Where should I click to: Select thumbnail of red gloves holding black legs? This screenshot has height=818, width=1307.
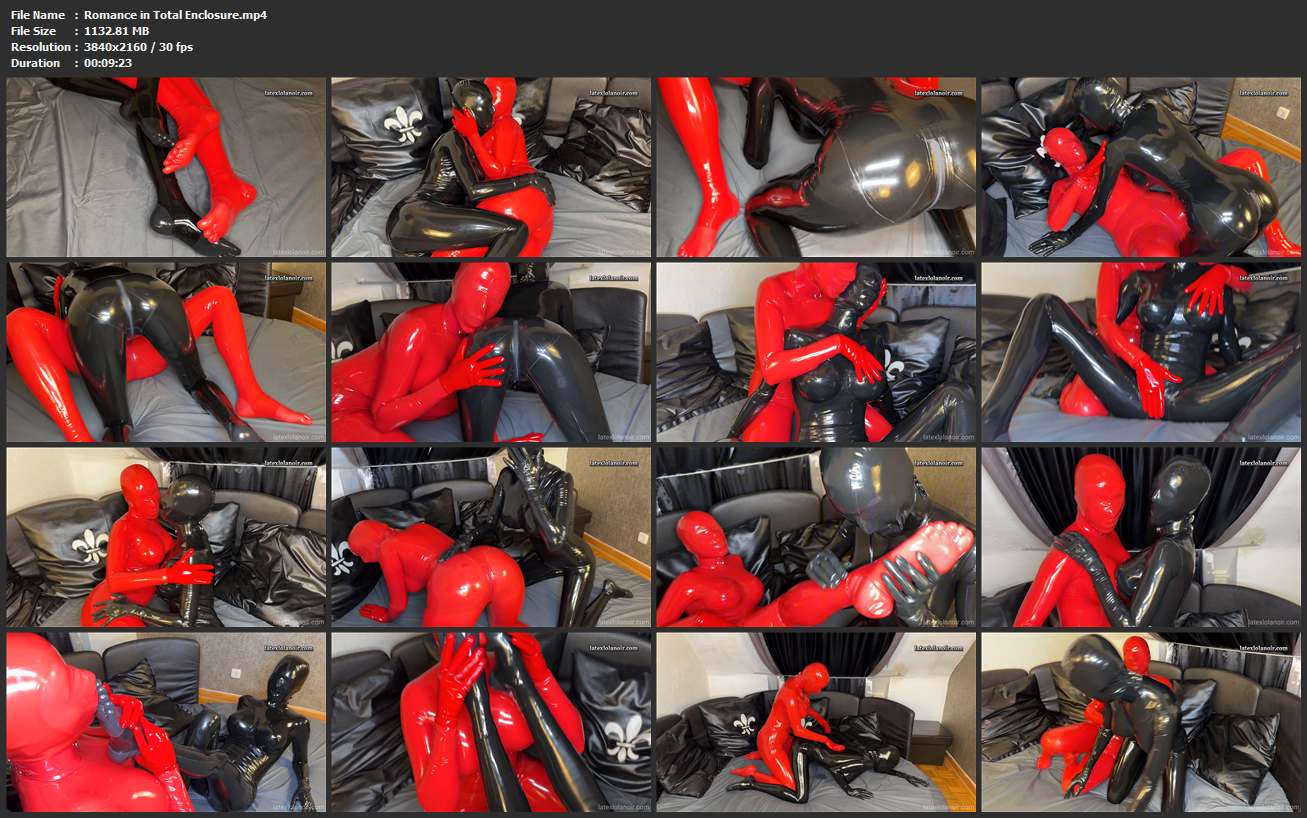(x=491, y=721)
